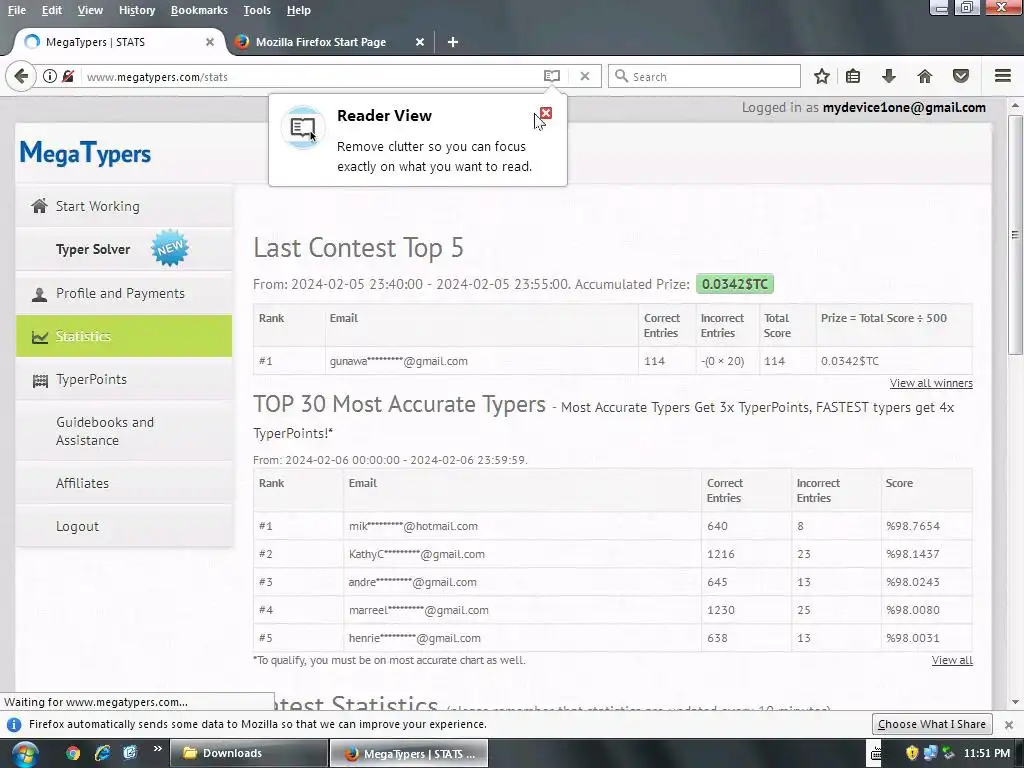The image size is (1024, 768).
Task: Click the blocked-content shield icon beside the URL
Action: 68,76
